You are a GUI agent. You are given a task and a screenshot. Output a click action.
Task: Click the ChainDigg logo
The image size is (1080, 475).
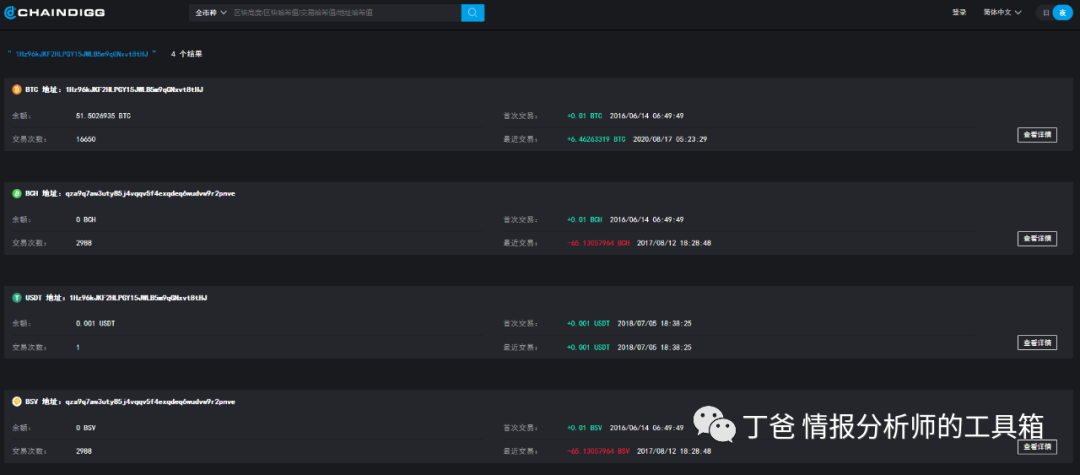click(x=55, y=12)
